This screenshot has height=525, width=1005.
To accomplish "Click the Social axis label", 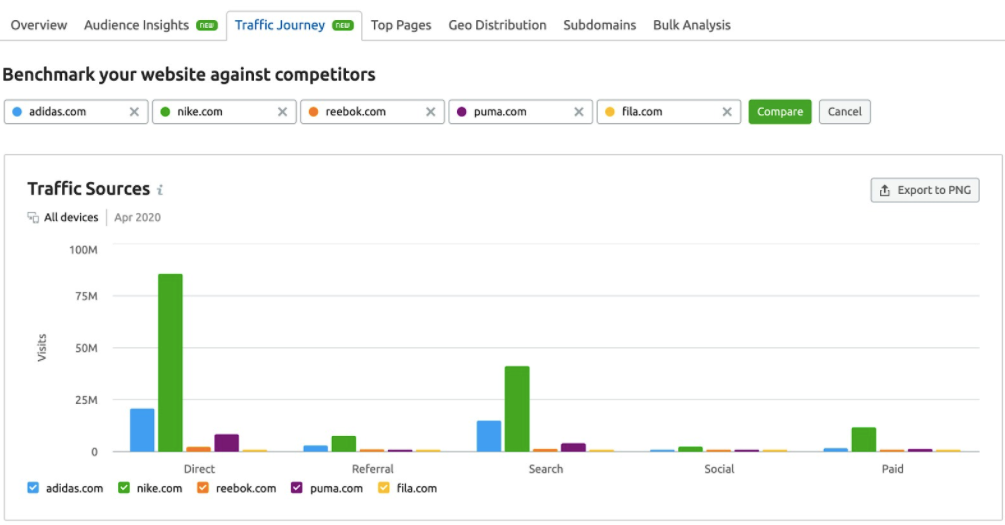I will pos(719,469).
